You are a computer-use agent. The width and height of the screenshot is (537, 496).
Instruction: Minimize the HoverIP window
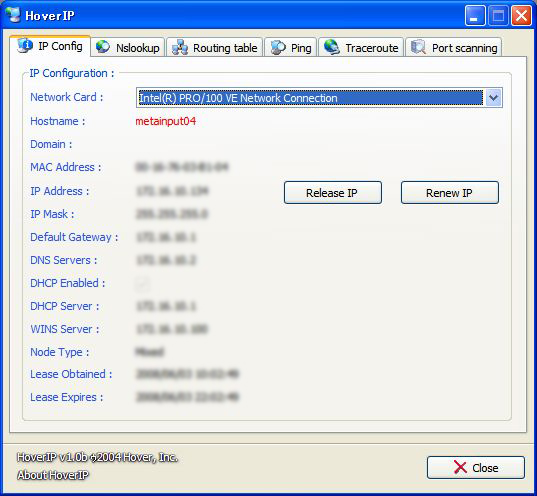[x=475, y=15]
